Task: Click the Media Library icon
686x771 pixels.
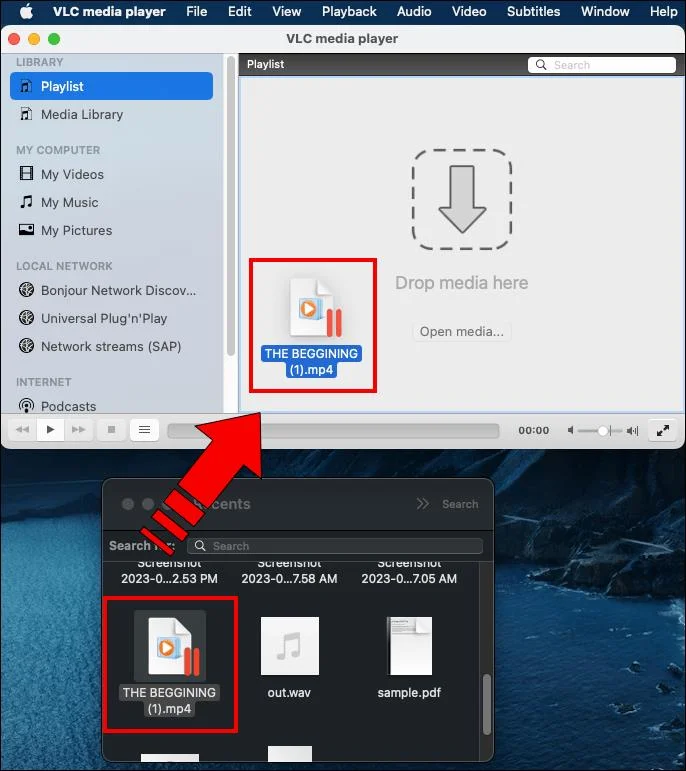Action: click(x=26, y=114)
